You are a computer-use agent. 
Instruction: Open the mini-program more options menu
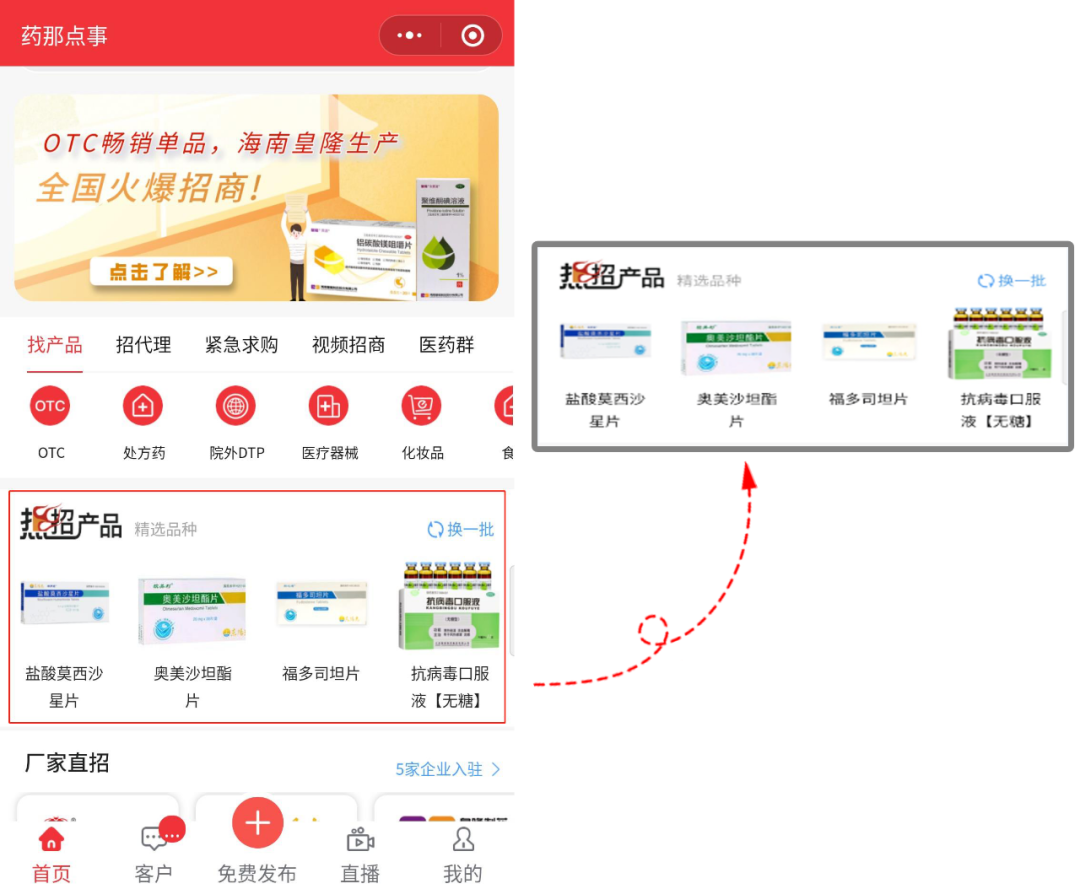[409, 35]
